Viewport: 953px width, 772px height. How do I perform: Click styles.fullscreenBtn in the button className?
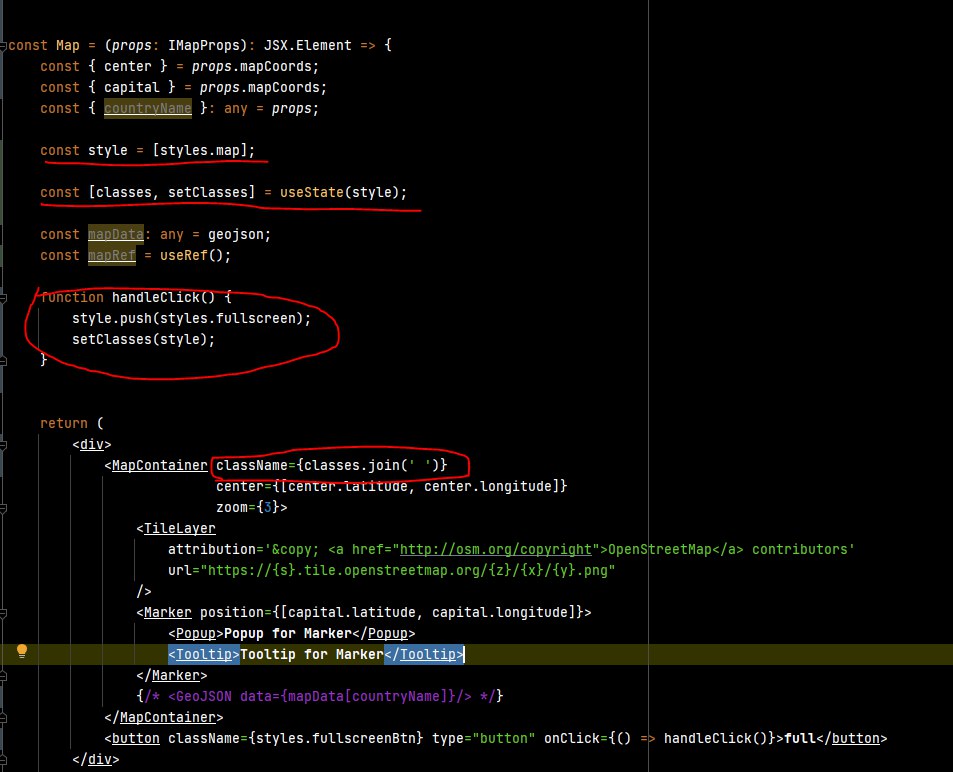pyautogui.click(x=335, y=739)
